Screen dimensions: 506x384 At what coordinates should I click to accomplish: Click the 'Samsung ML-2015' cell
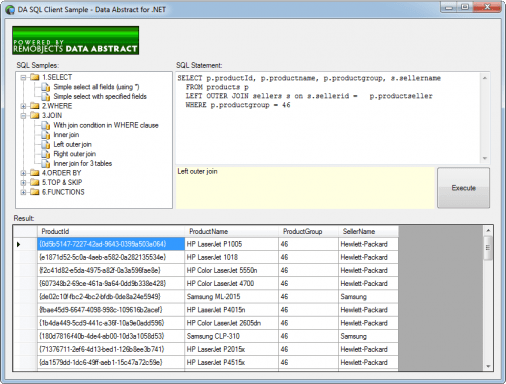click(231, 297)
